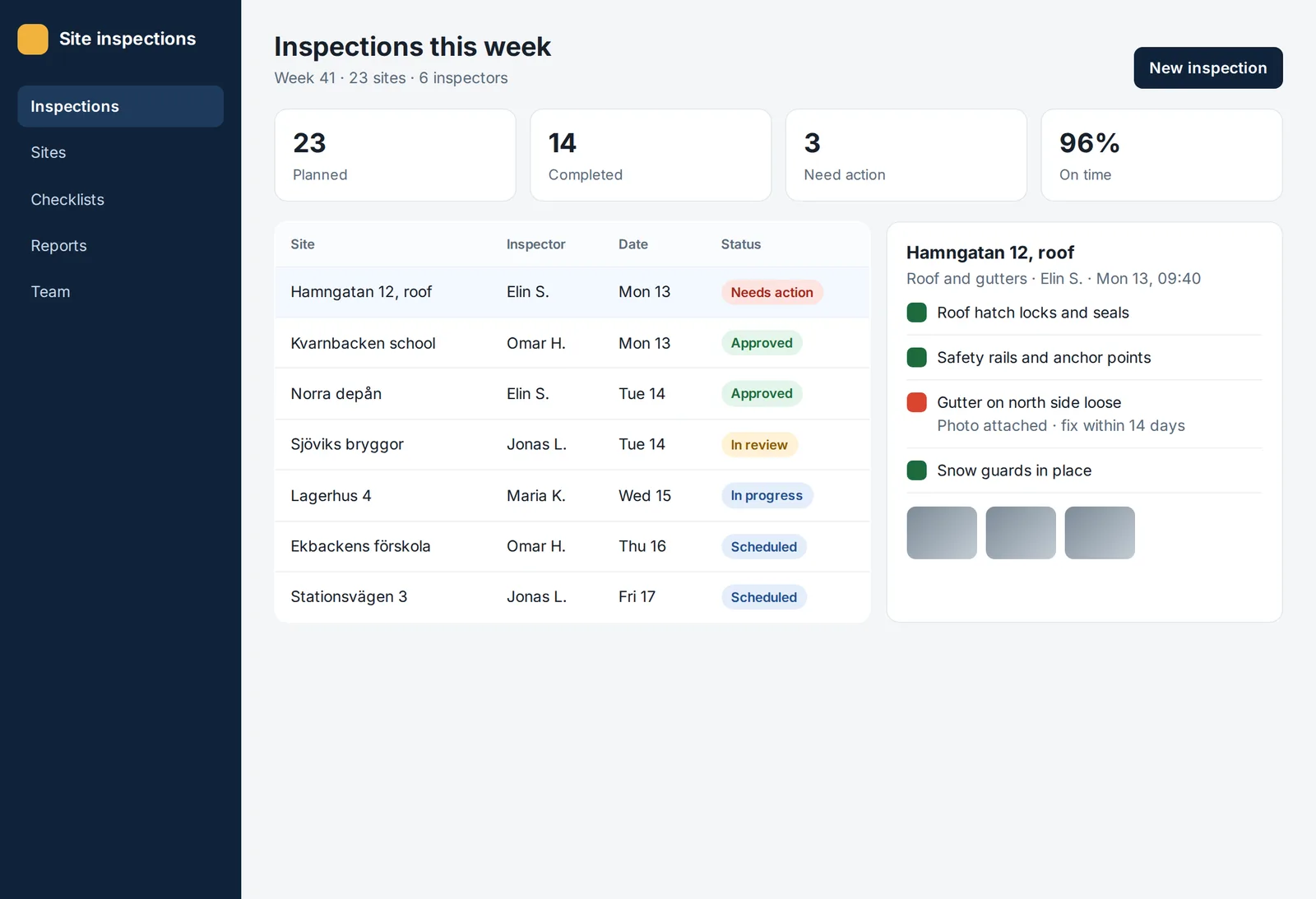Image resolution: width=1316 pixels, height=899 pixels.
Task: Go to Sites in the sidebar
Action: (x=120, y=152)
